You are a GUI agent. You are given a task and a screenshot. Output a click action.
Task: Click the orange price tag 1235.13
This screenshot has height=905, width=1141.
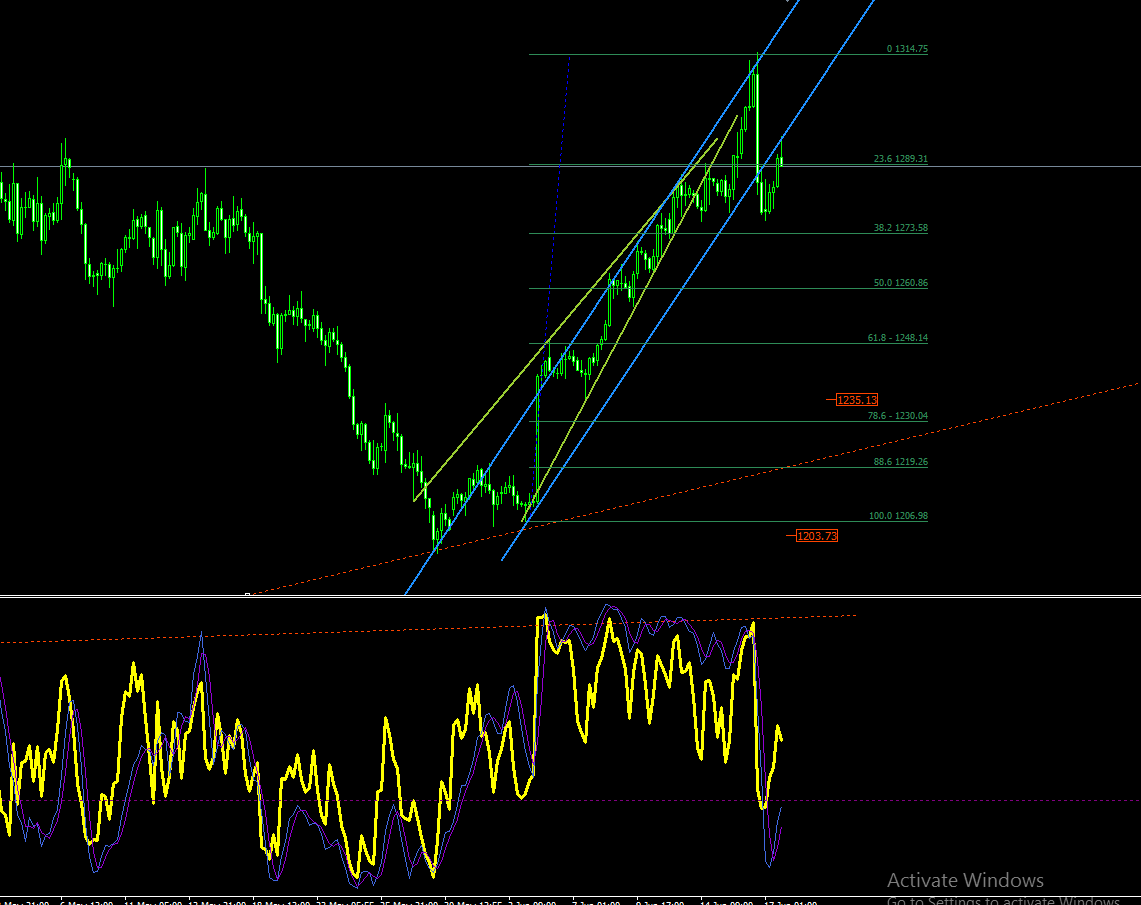[856, 399]
